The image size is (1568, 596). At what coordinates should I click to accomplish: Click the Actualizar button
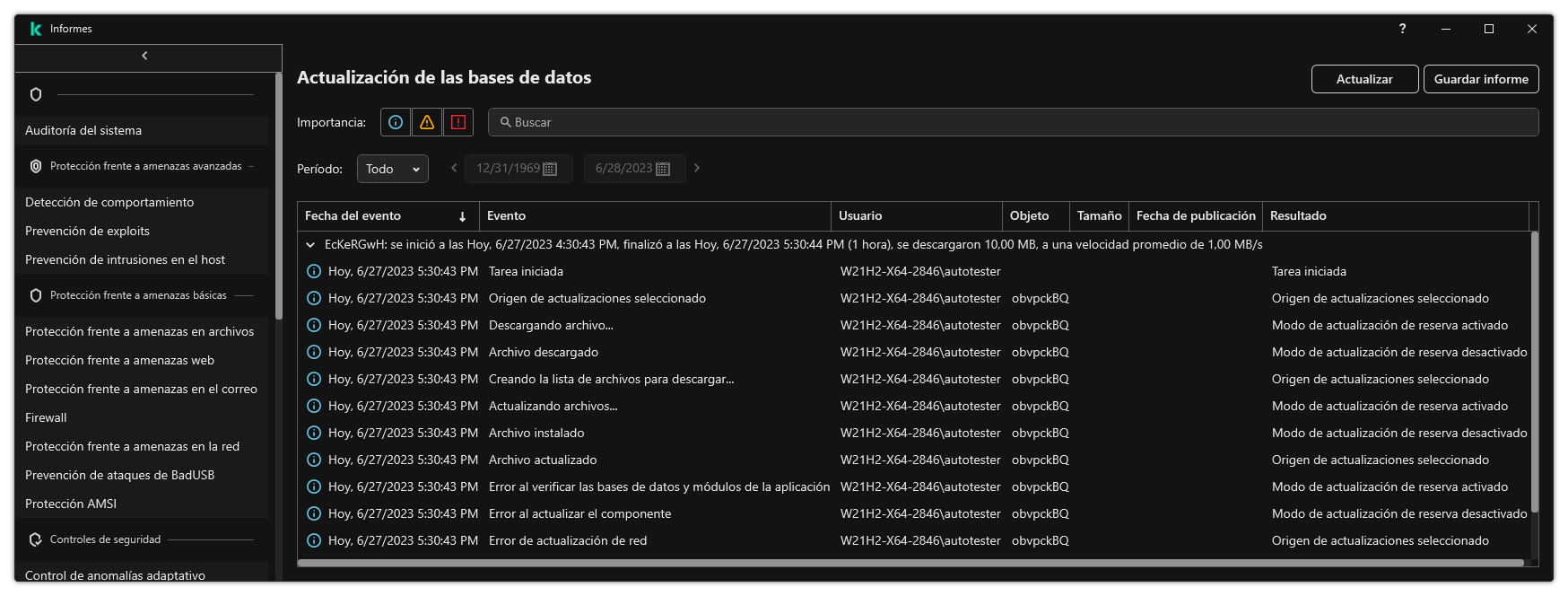pyautogui.click(x=1363, y=79)
